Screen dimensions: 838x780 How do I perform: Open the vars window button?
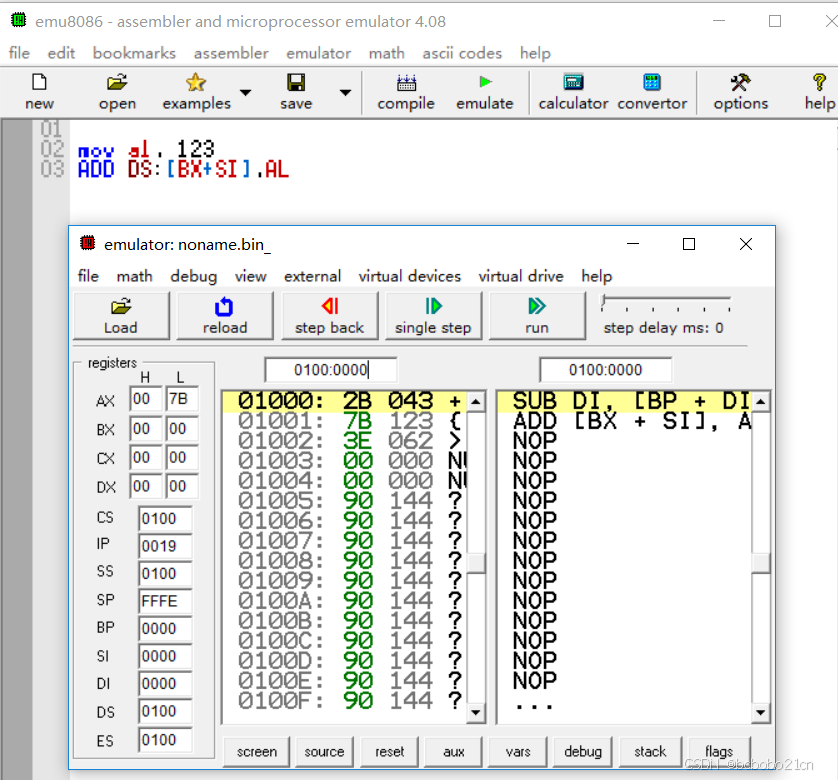[518, 752]
